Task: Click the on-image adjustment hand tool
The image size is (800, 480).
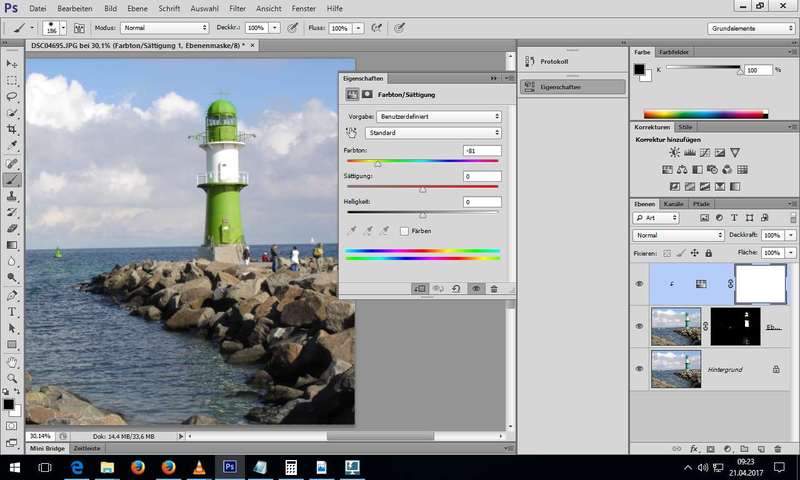Action: pyautogui.click(x=351, y=132)
